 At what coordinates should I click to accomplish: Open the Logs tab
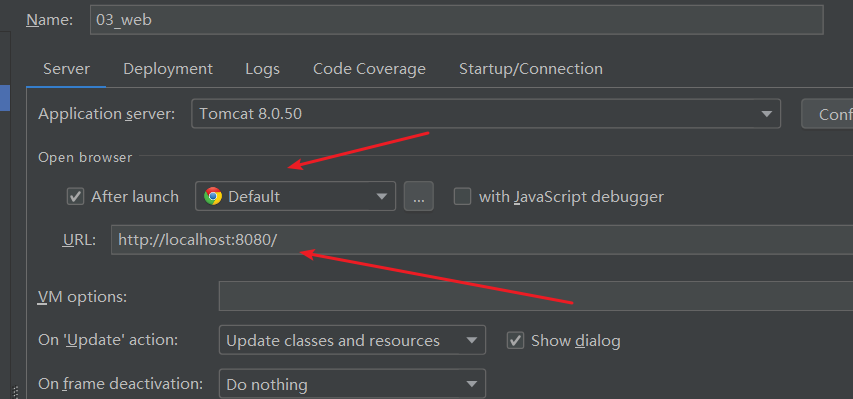click(x=262, y=69)
